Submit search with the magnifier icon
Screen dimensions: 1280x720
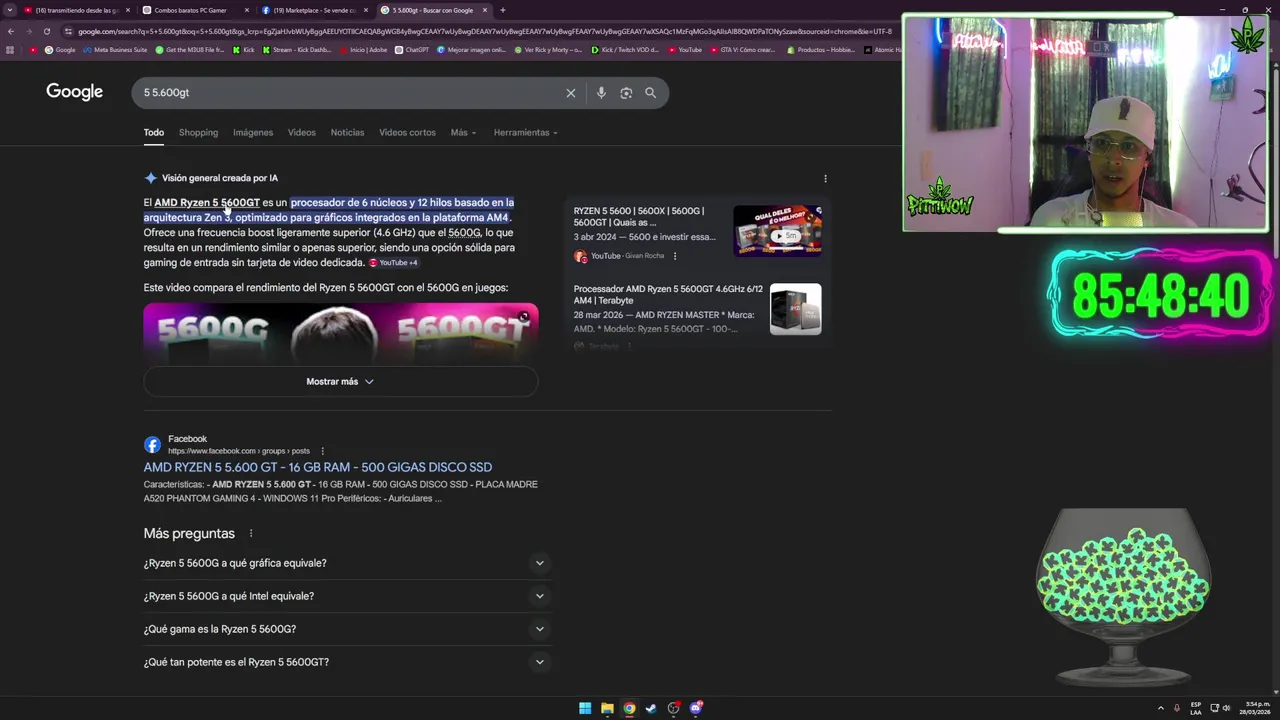pyautogui.click(x=651, y=93)
